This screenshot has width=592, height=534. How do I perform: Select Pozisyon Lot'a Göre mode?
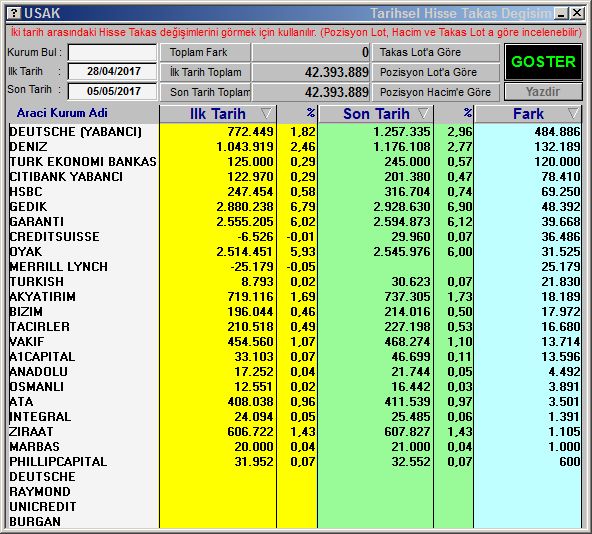point(436,72)
